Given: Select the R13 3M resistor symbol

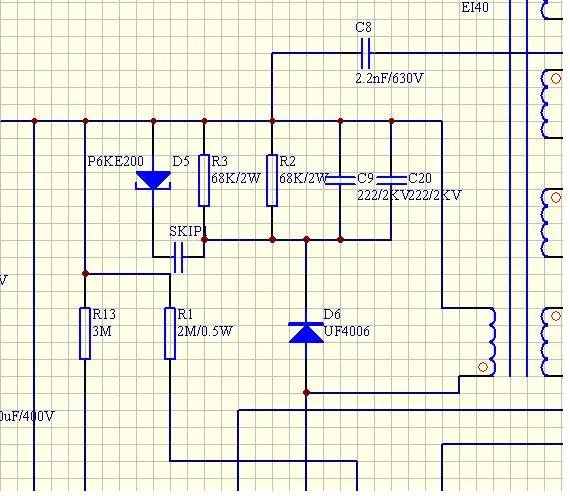Looking at the screenshot, I should click(85, 333).
